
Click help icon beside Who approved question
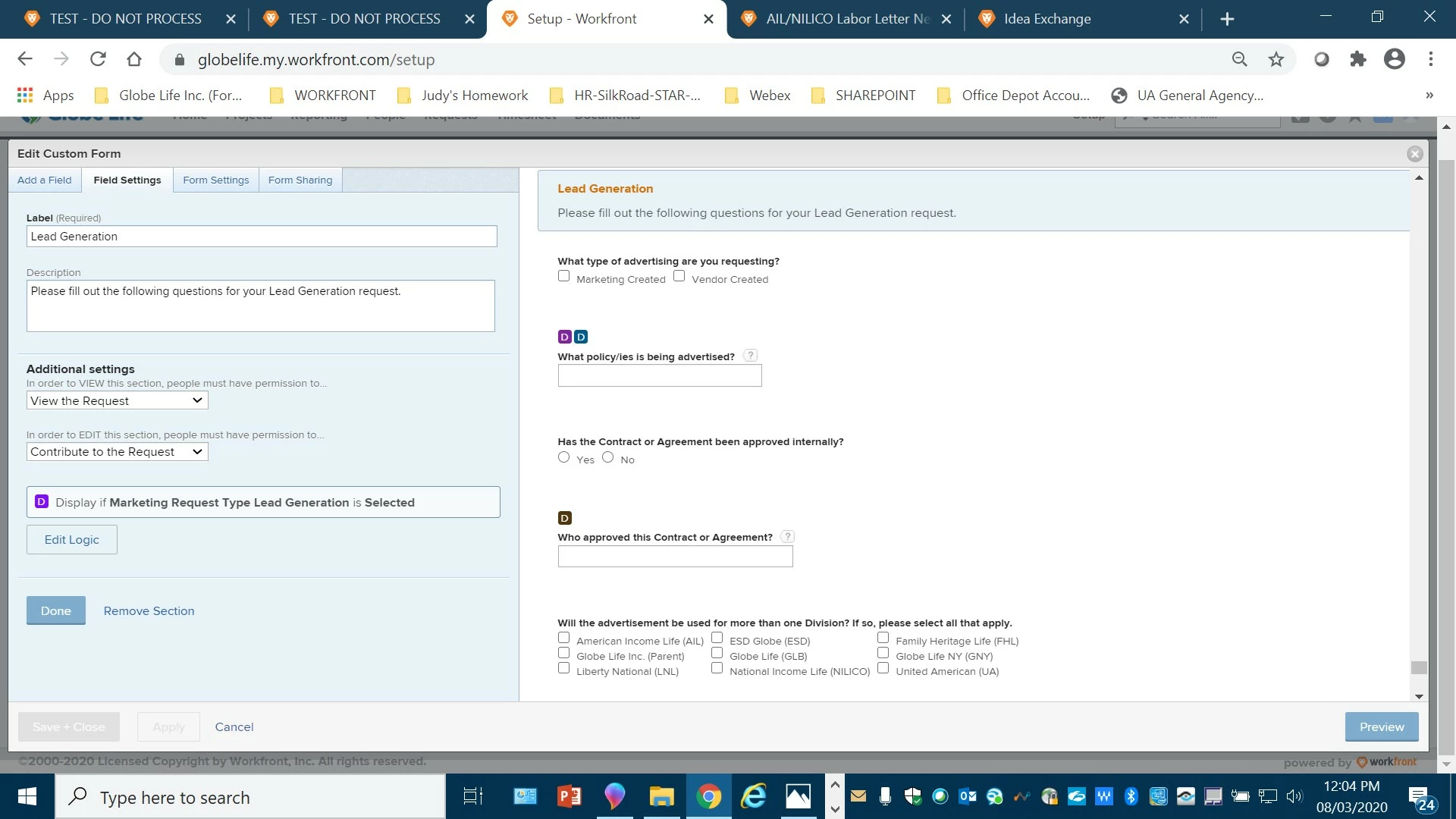click(x=788, y=537)
